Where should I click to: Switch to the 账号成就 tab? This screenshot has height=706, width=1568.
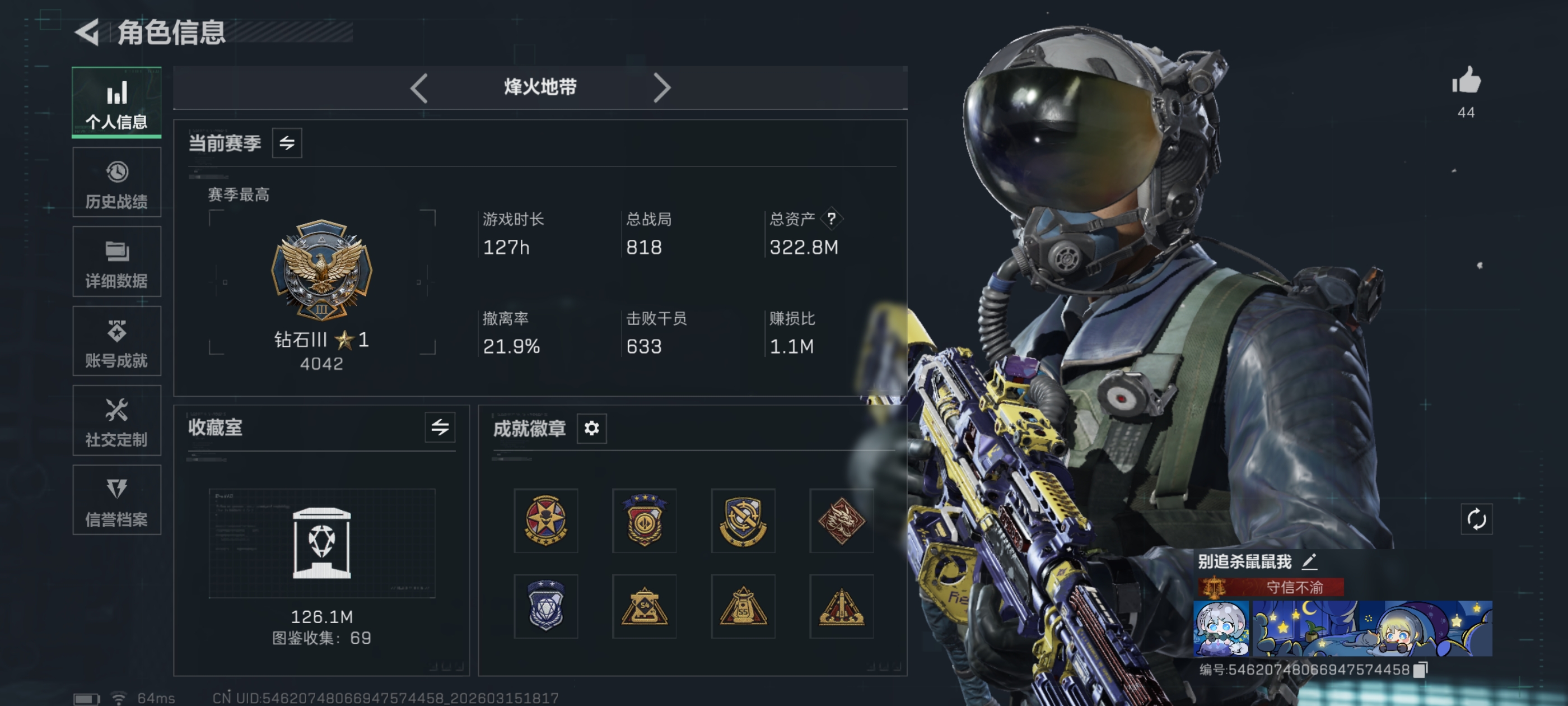[117, 341]
